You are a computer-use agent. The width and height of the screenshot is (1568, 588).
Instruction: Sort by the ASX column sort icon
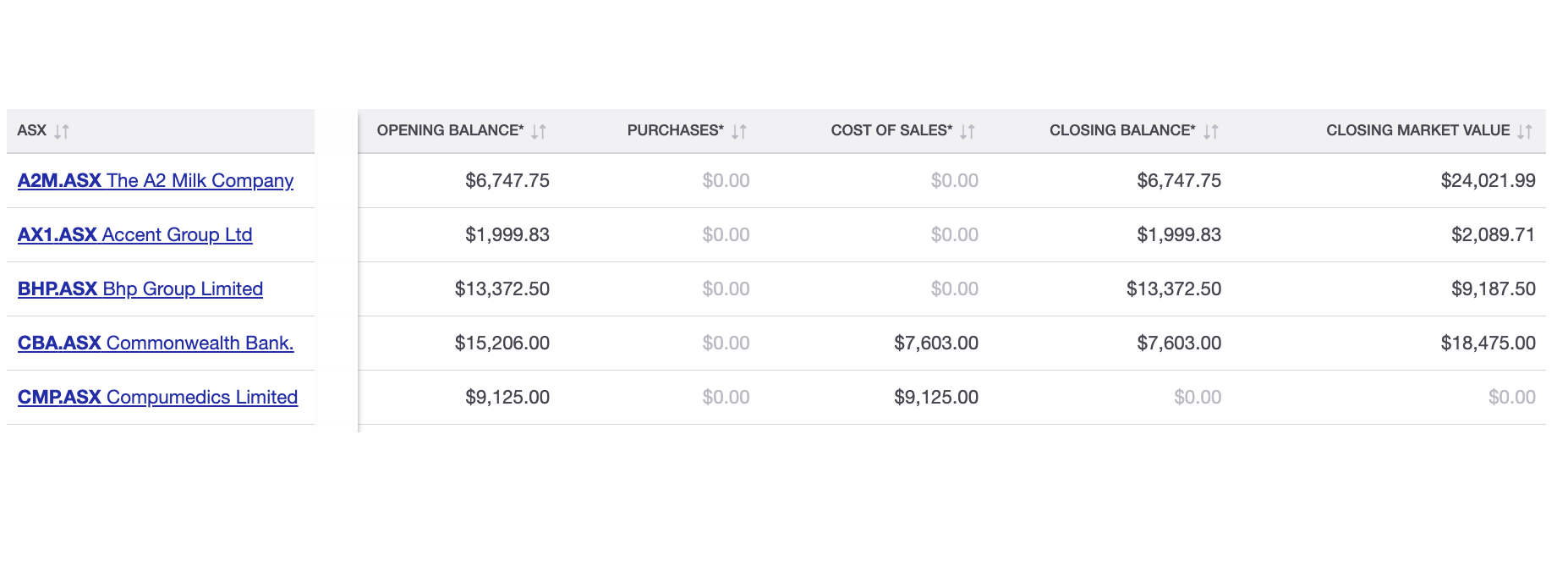[x=62, y=131]
